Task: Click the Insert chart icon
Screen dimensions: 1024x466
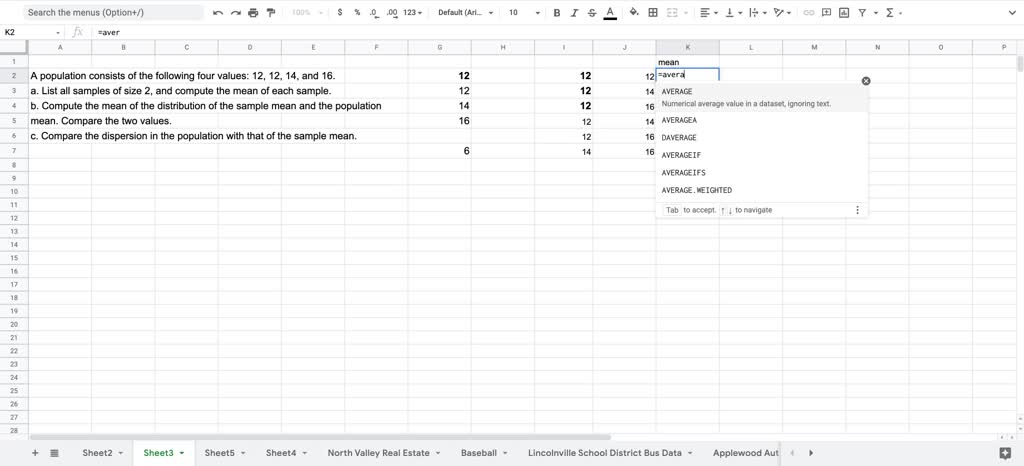Action: [x=844, y=13]
